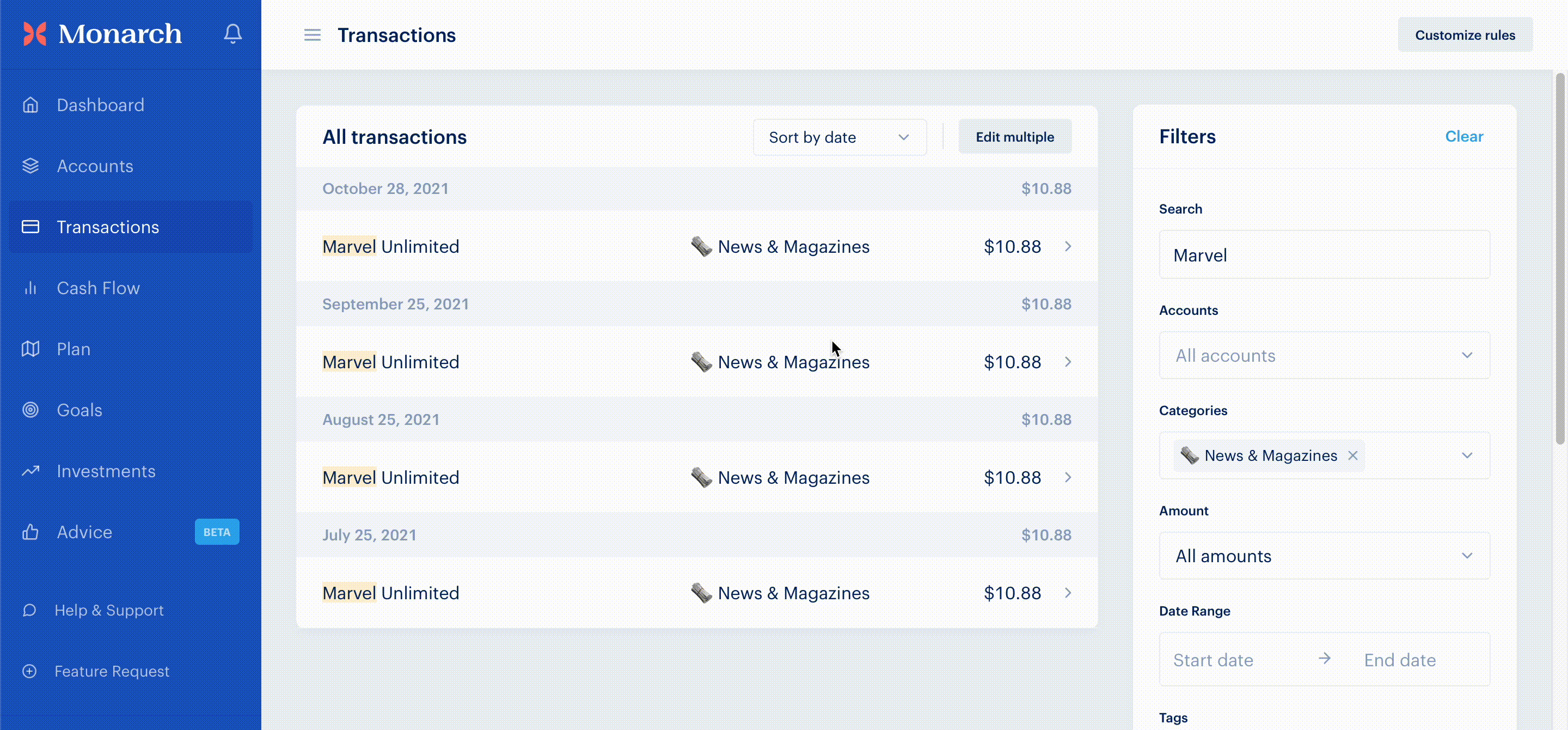Click newspaper icon in Categories filter chip
1568x730 pixels.
[x=1190, y=455]
